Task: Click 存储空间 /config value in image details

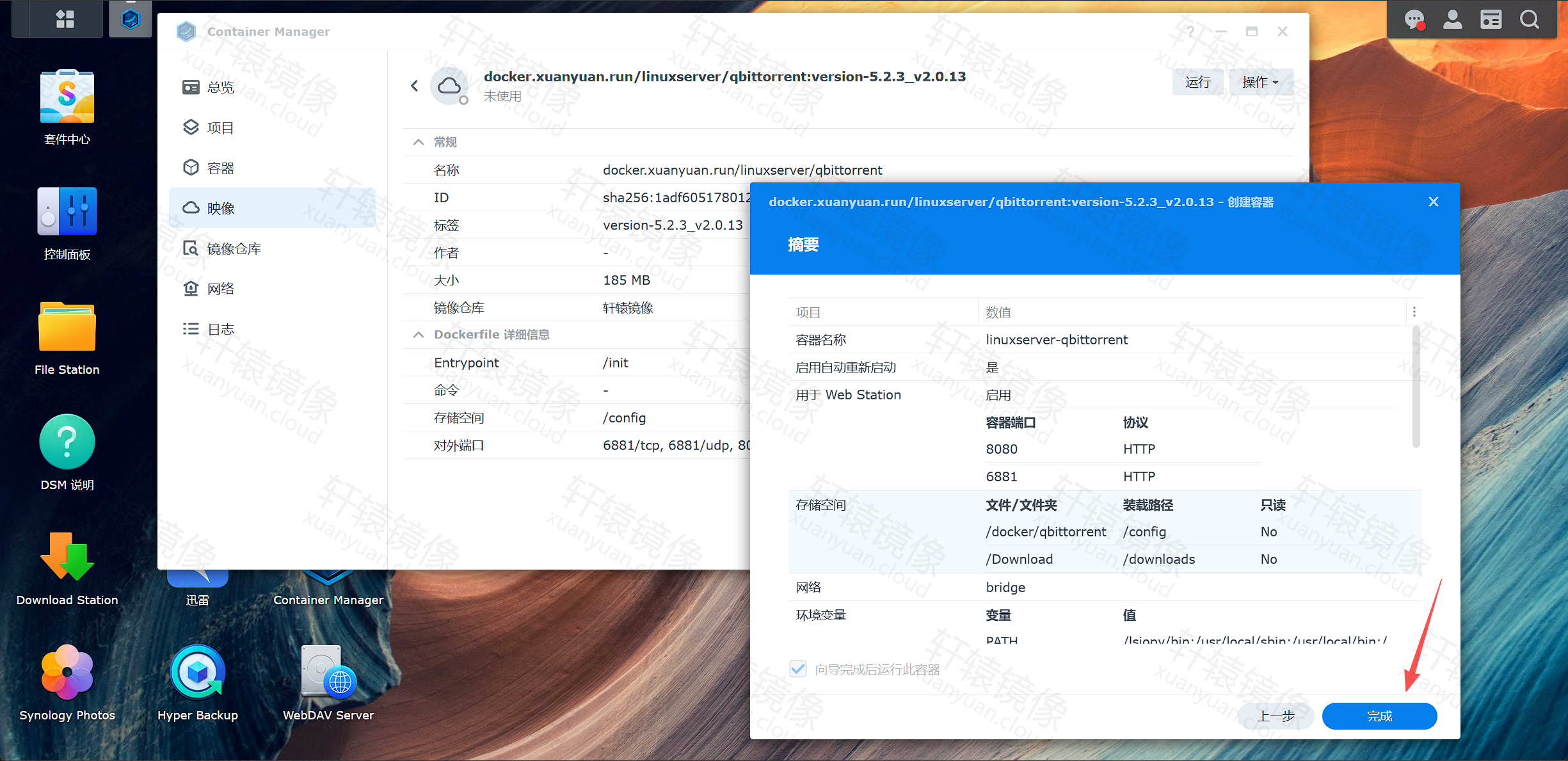Action: [x=624, y=418]
